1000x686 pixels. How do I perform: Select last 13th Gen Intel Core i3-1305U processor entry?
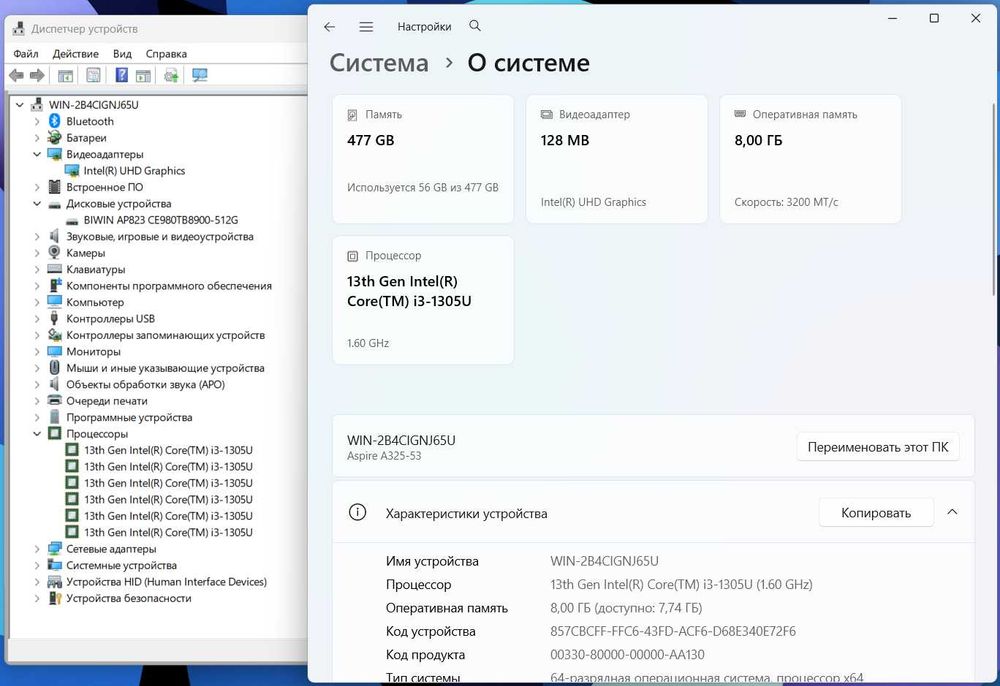pyautogui.click(x=168, y=532)
